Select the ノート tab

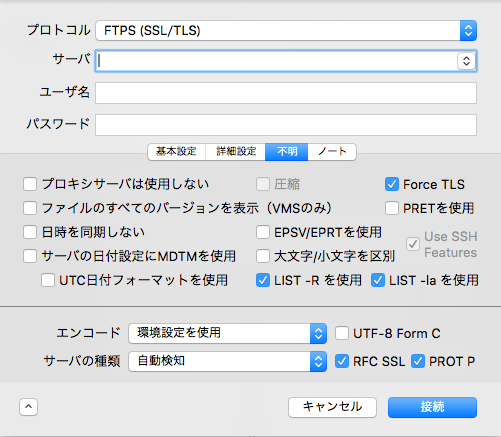click(332, 152)
